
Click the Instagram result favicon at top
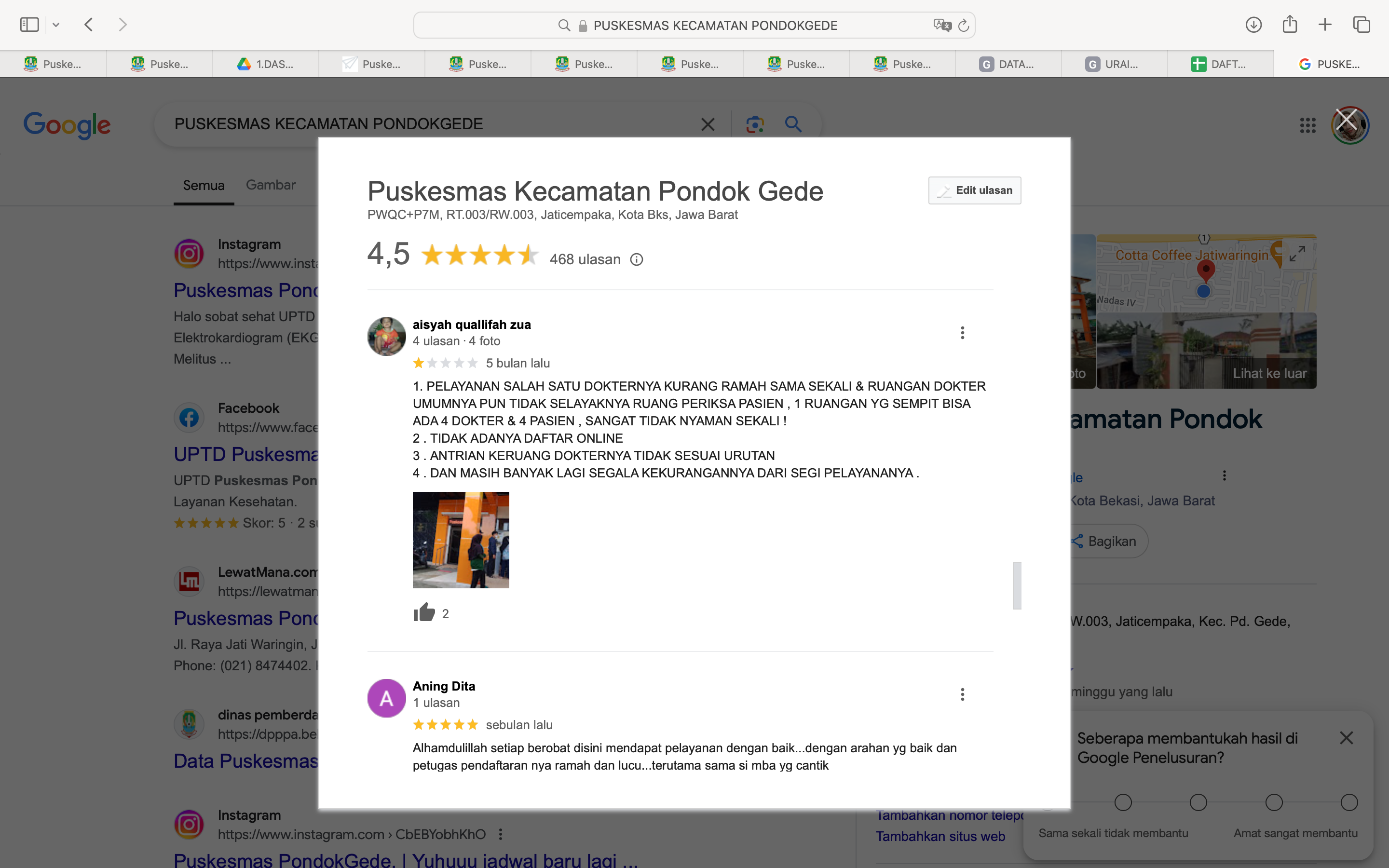click(189, 254)
